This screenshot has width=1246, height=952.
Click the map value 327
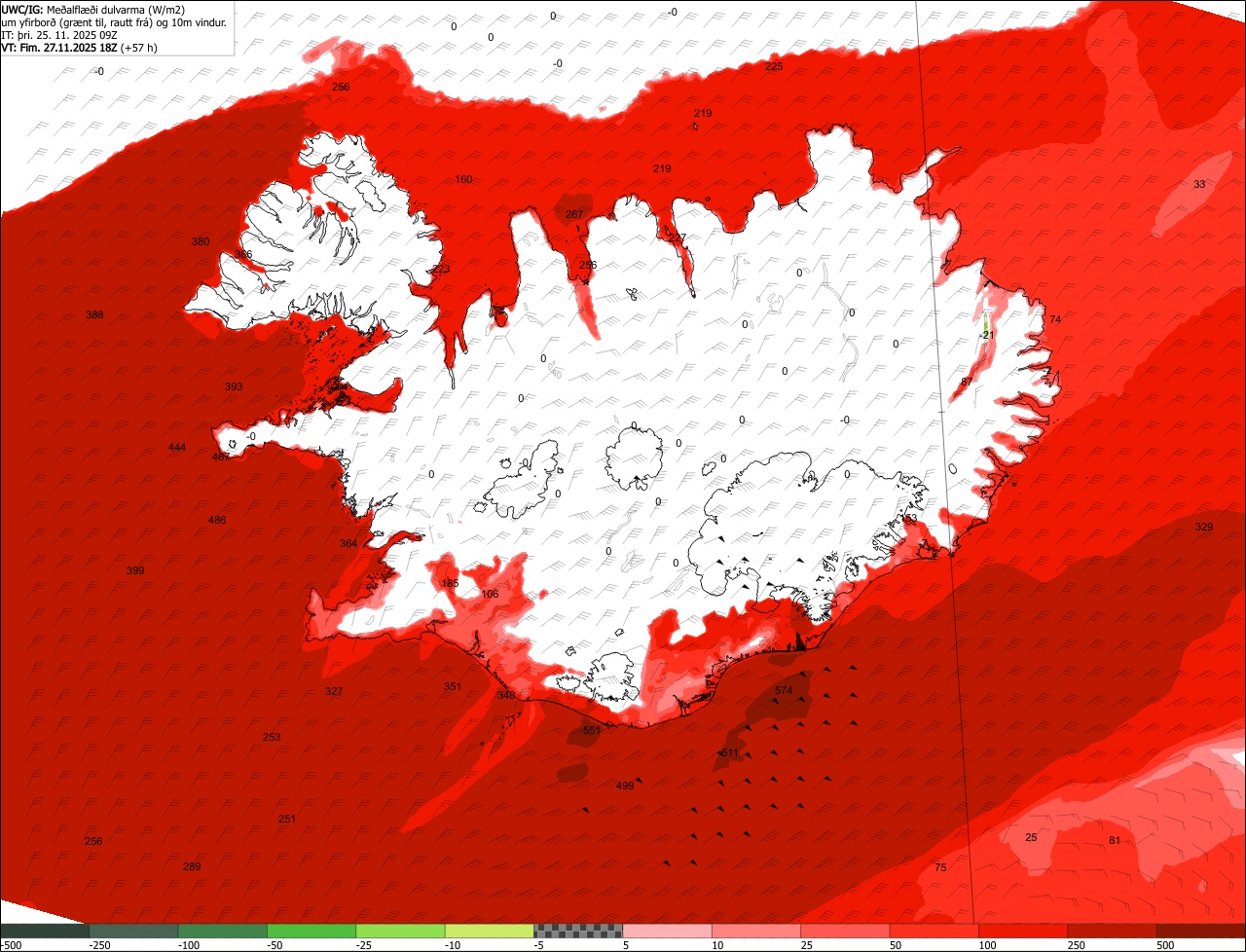coord(334,692)
